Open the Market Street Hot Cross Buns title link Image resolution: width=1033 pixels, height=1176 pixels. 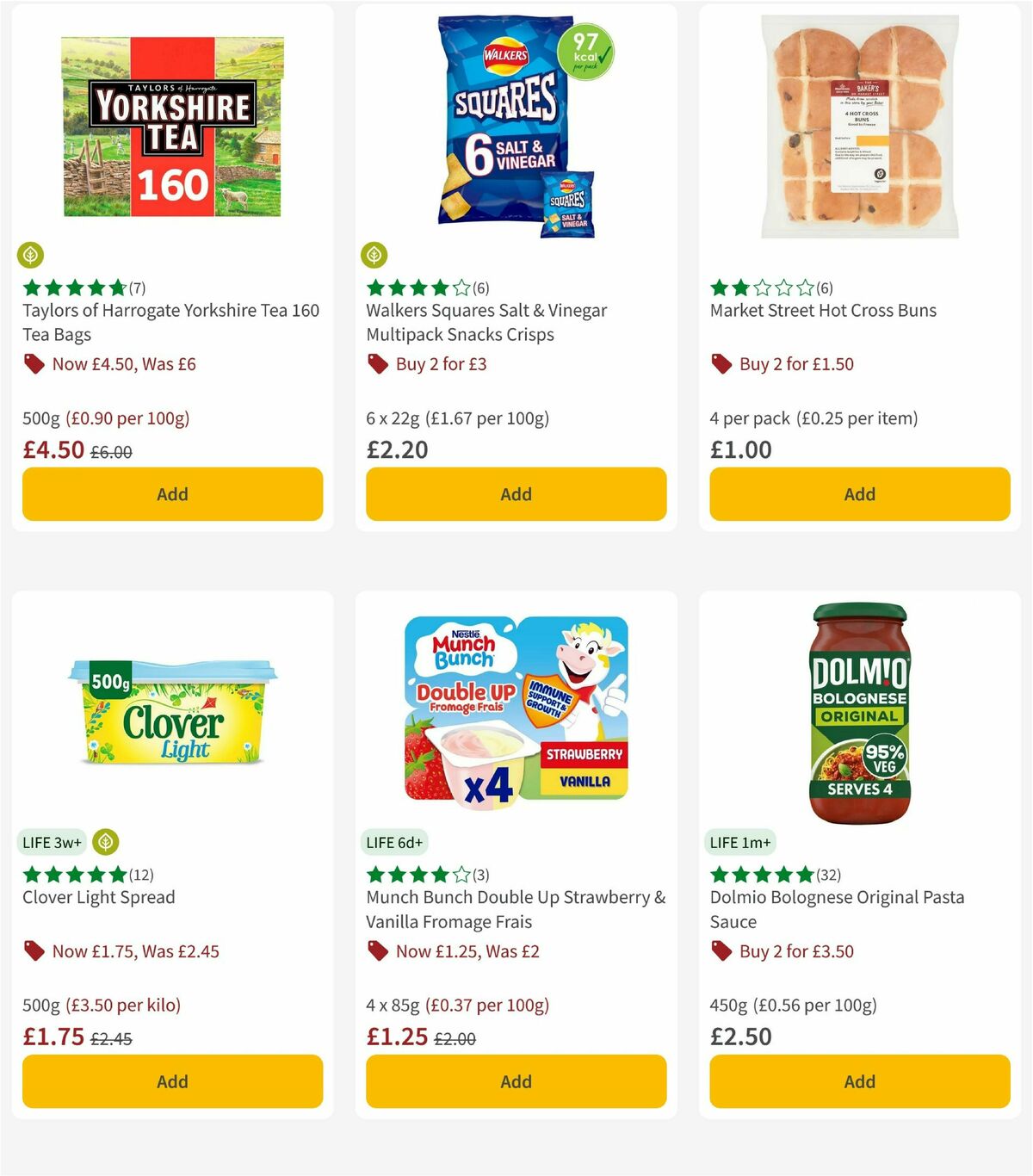[823, 311]
